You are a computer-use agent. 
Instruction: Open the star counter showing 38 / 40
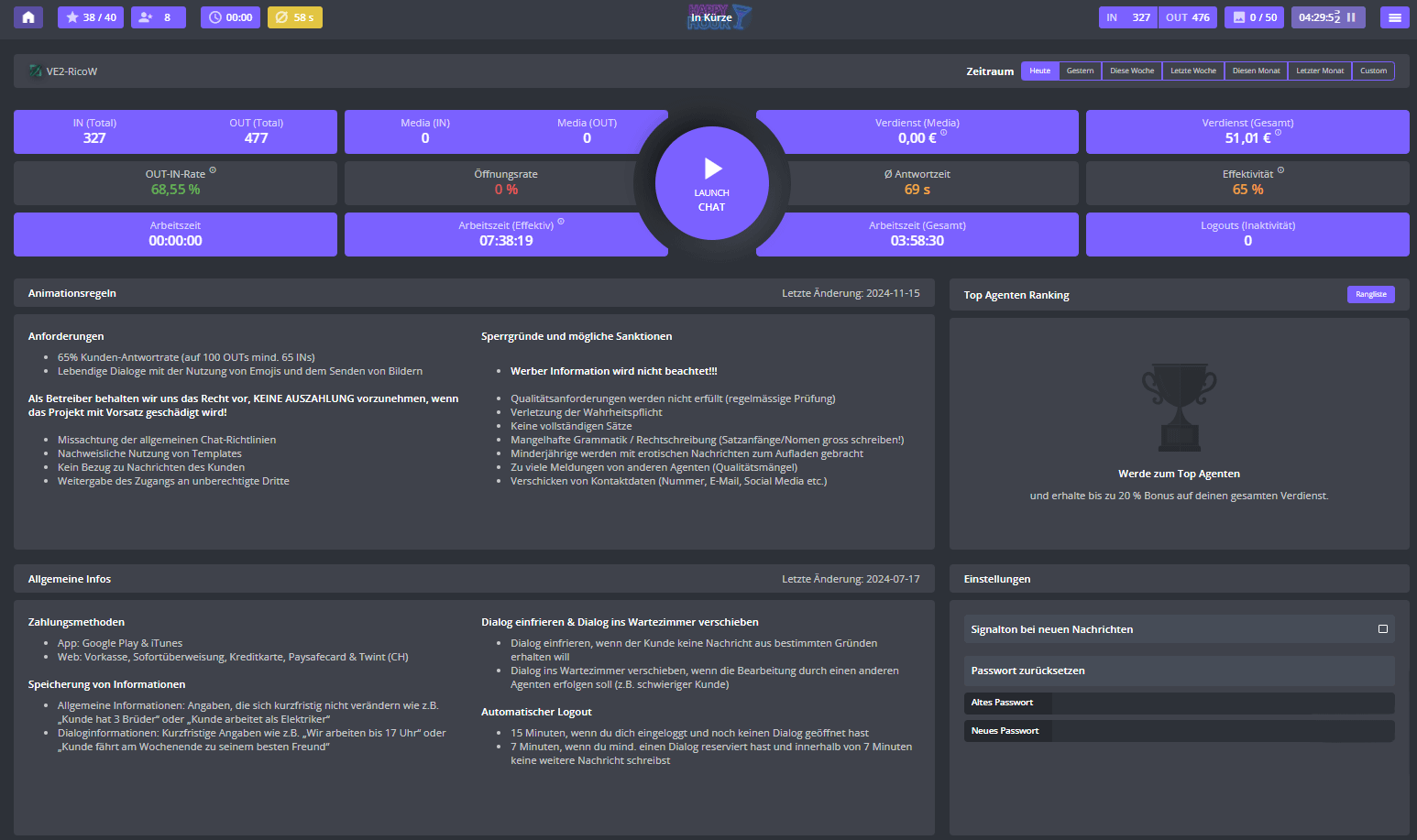91,17
